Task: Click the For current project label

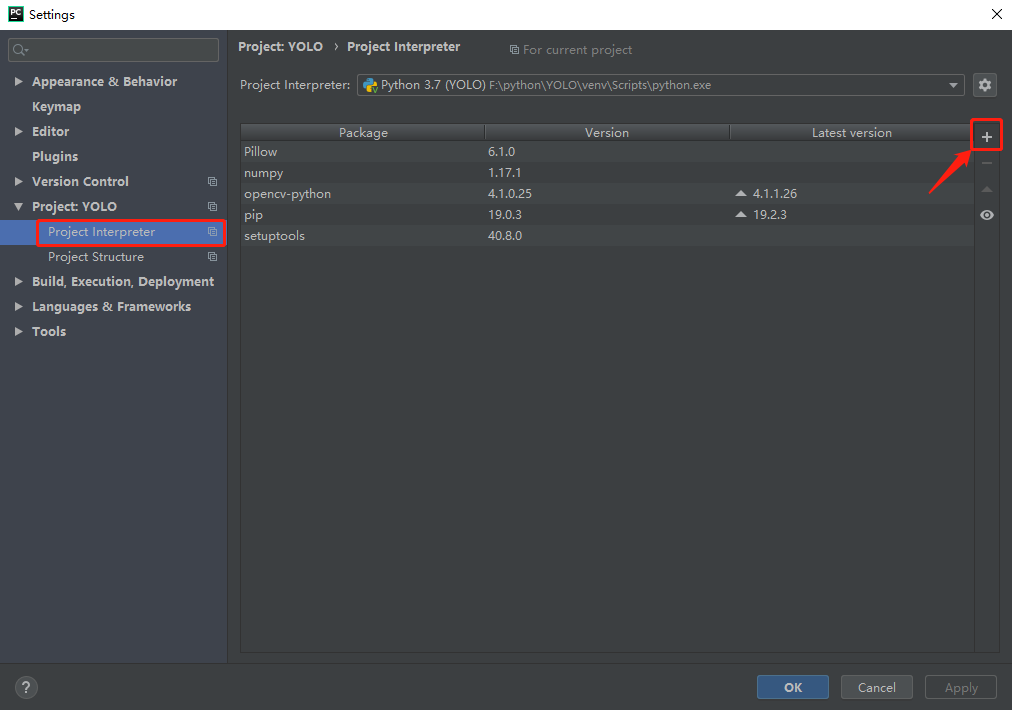Action: click(x=577, y=50)
